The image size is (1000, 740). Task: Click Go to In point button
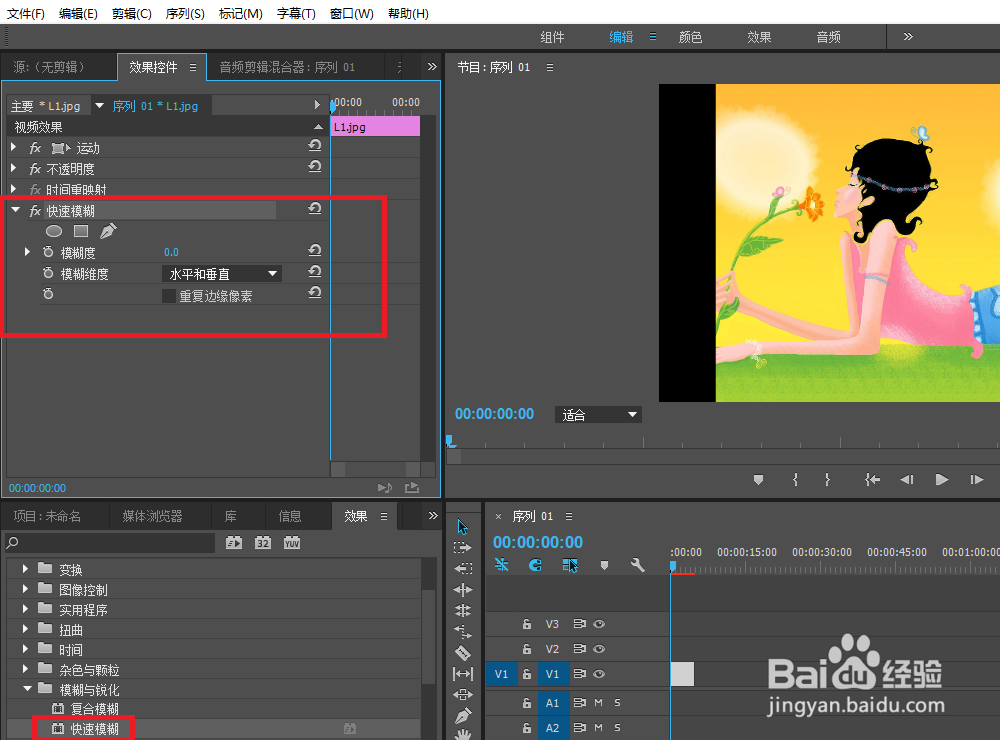click(872, 480)
